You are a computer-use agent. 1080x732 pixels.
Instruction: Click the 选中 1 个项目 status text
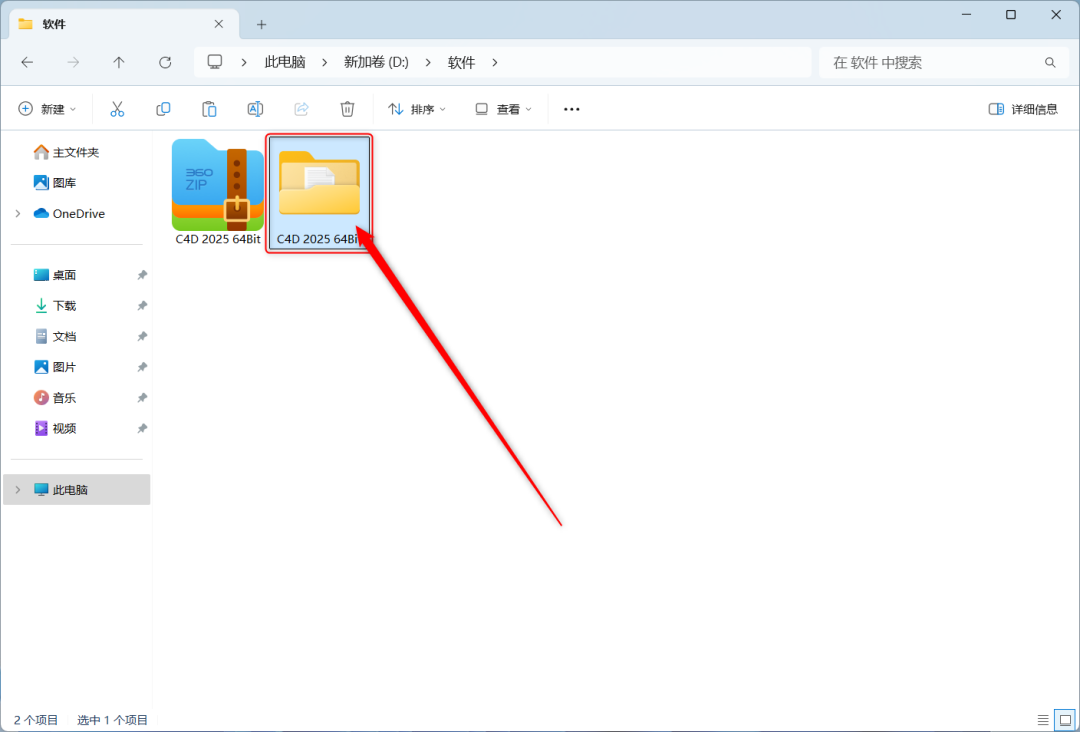click(112, 720)
